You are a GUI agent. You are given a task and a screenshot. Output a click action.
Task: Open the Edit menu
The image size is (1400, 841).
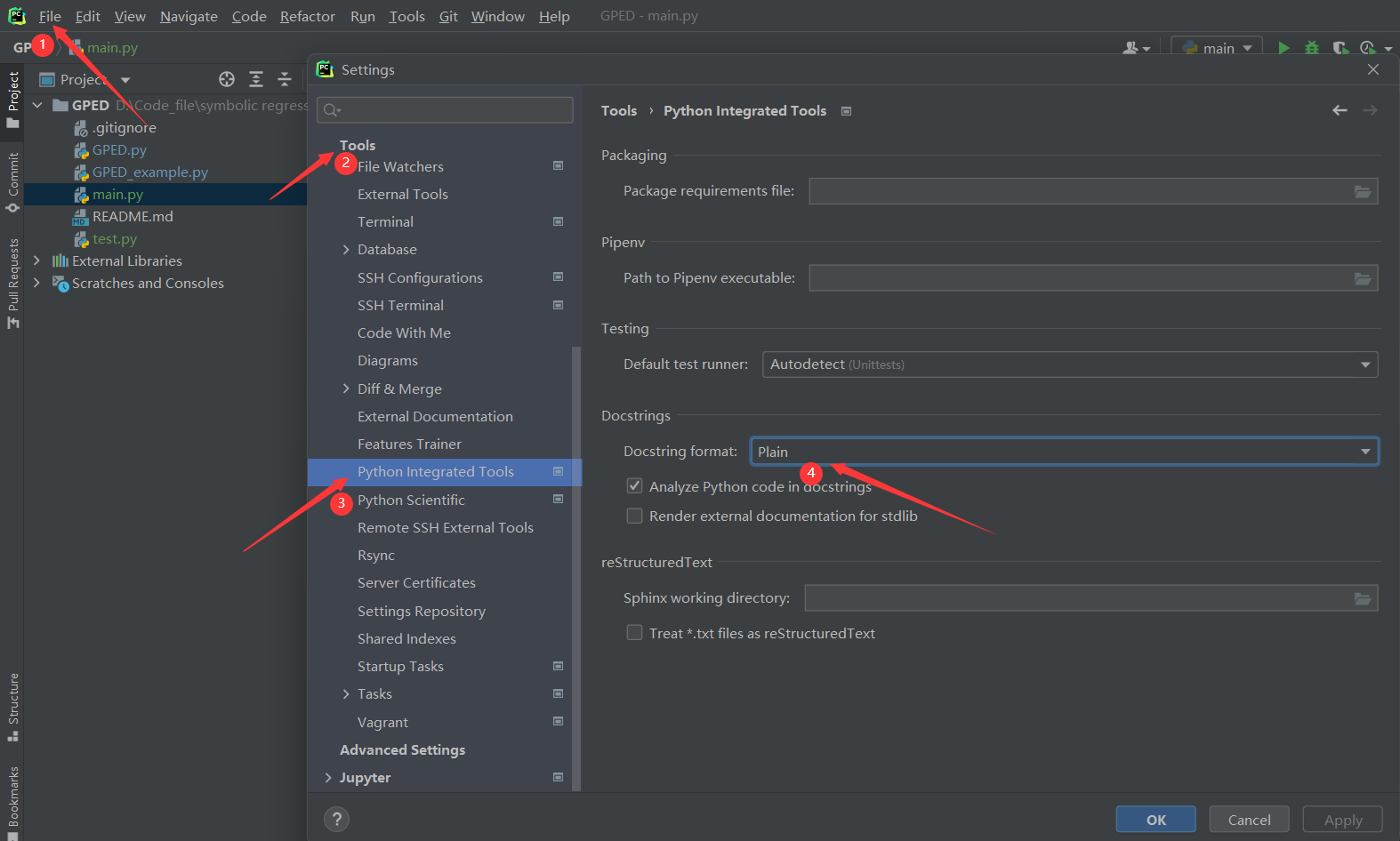coord(87,17)
